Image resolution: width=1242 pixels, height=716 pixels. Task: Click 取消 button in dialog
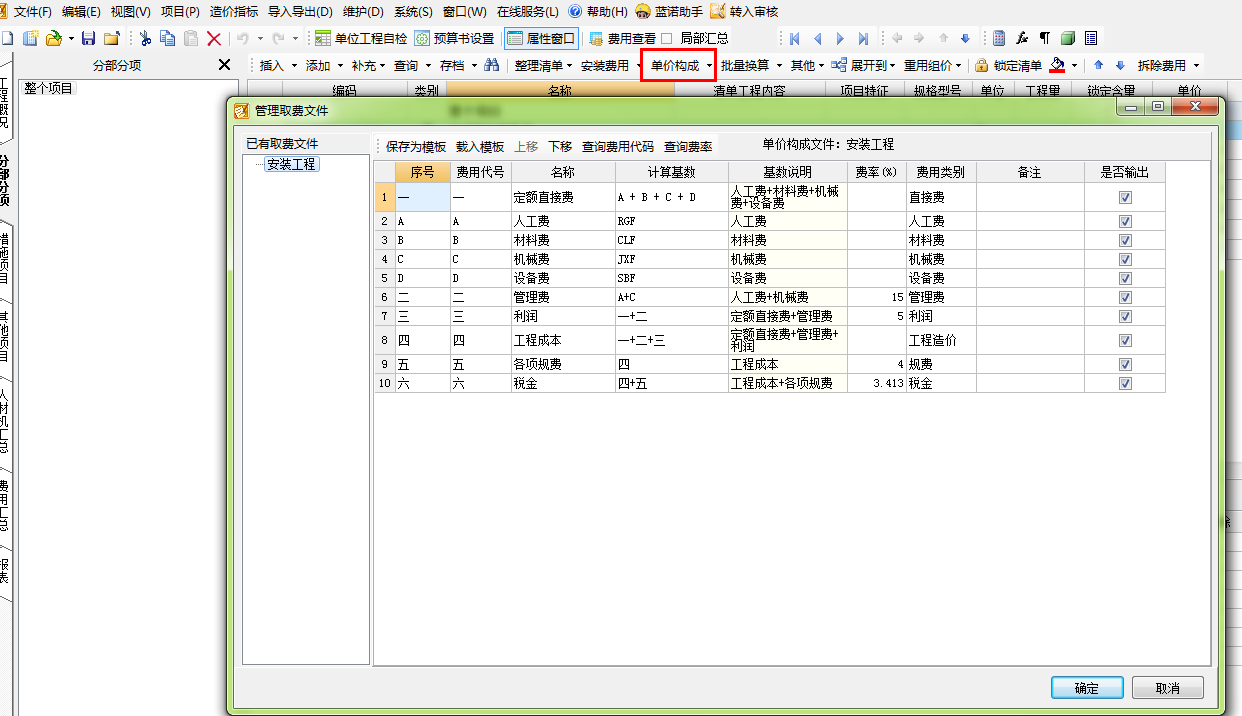click(x=1167, y=688)
